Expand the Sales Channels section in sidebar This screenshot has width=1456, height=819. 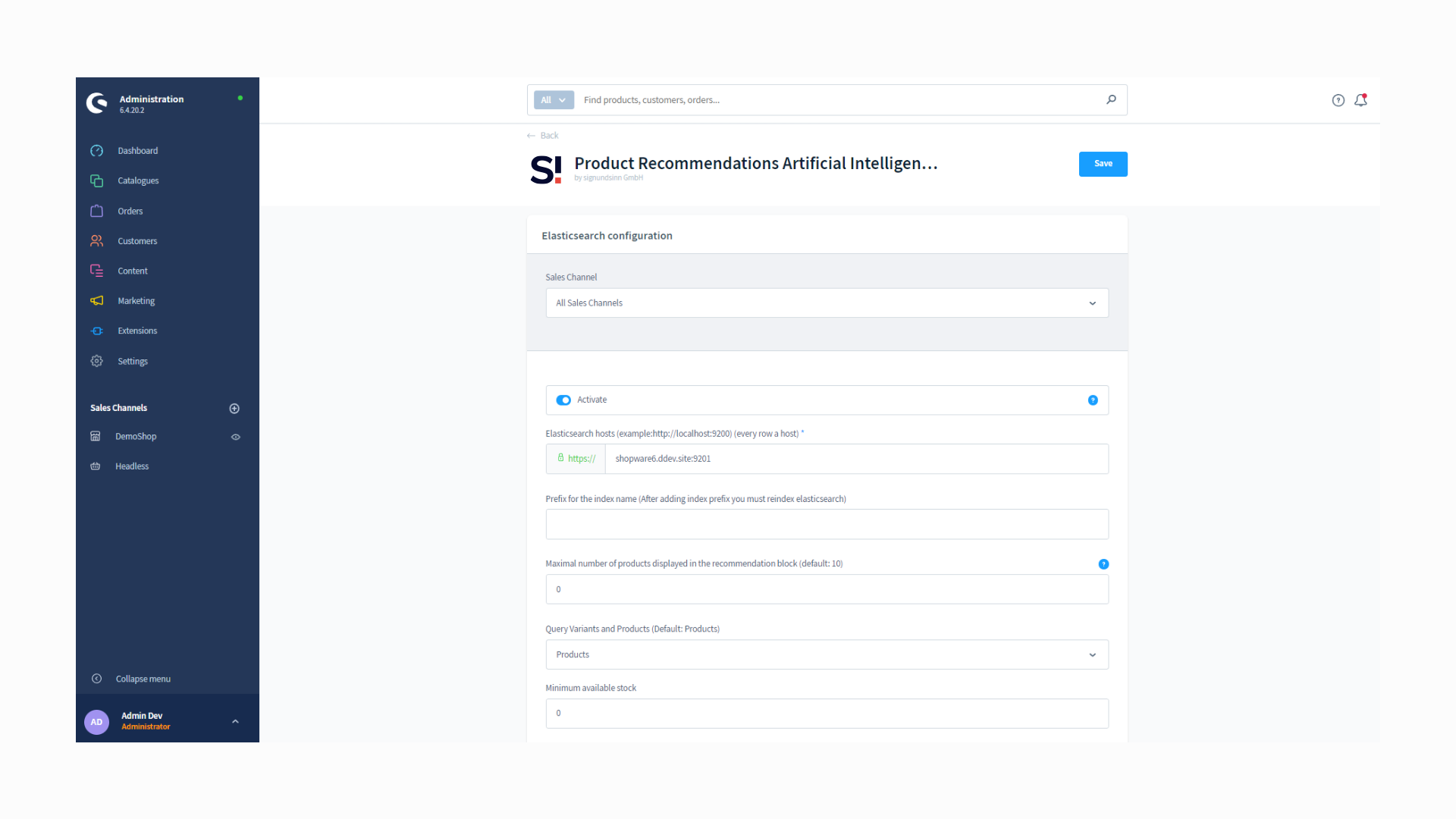coord(234,408)
